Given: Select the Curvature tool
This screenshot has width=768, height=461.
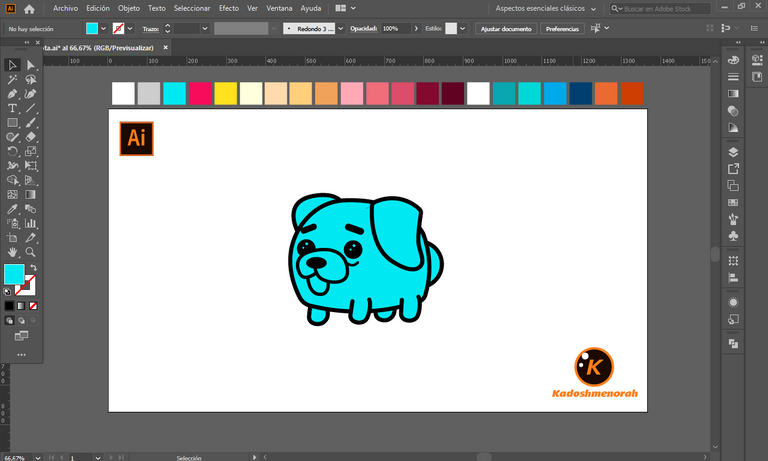Looking at the screenshot, I should click(x=30, y=94).
